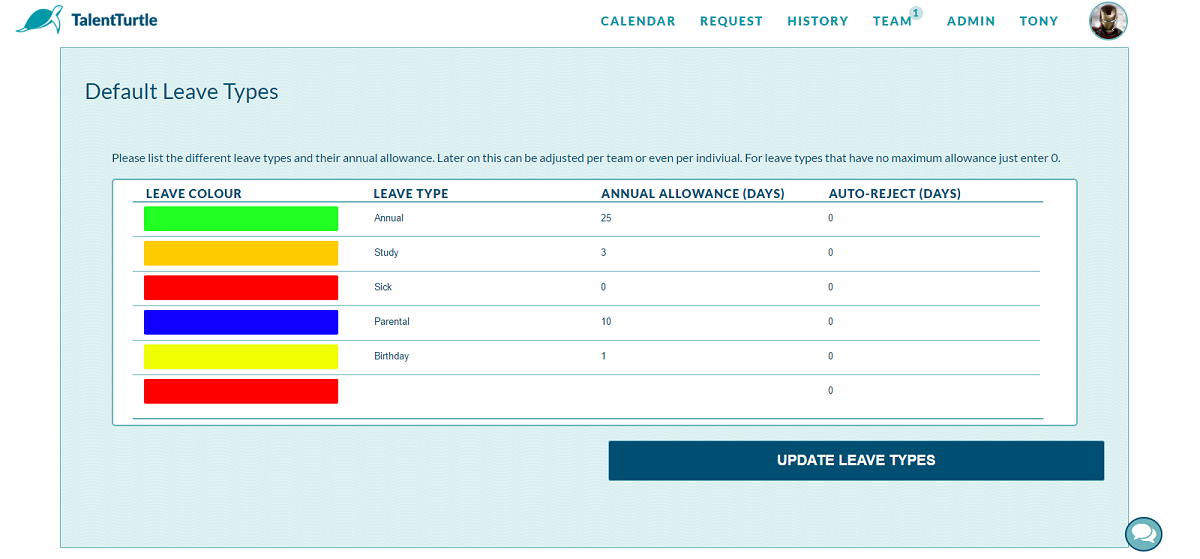Go to the Request page
This screenshot has width=1200, height=559.
(731, 21)
